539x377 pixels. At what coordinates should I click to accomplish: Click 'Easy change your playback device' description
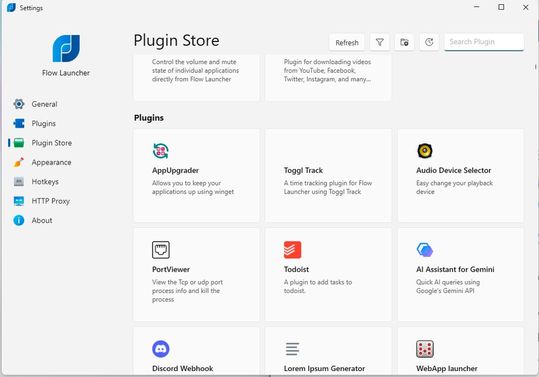point(454,187)
